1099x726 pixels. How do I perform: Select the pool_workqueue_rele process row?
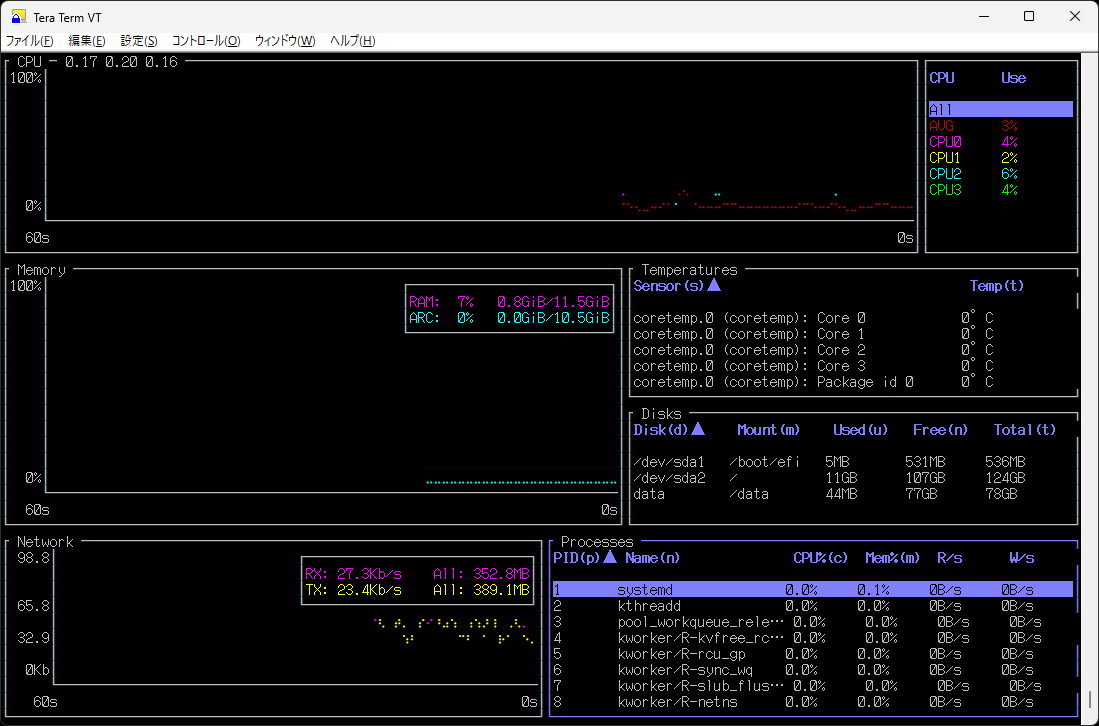point(813,622)
